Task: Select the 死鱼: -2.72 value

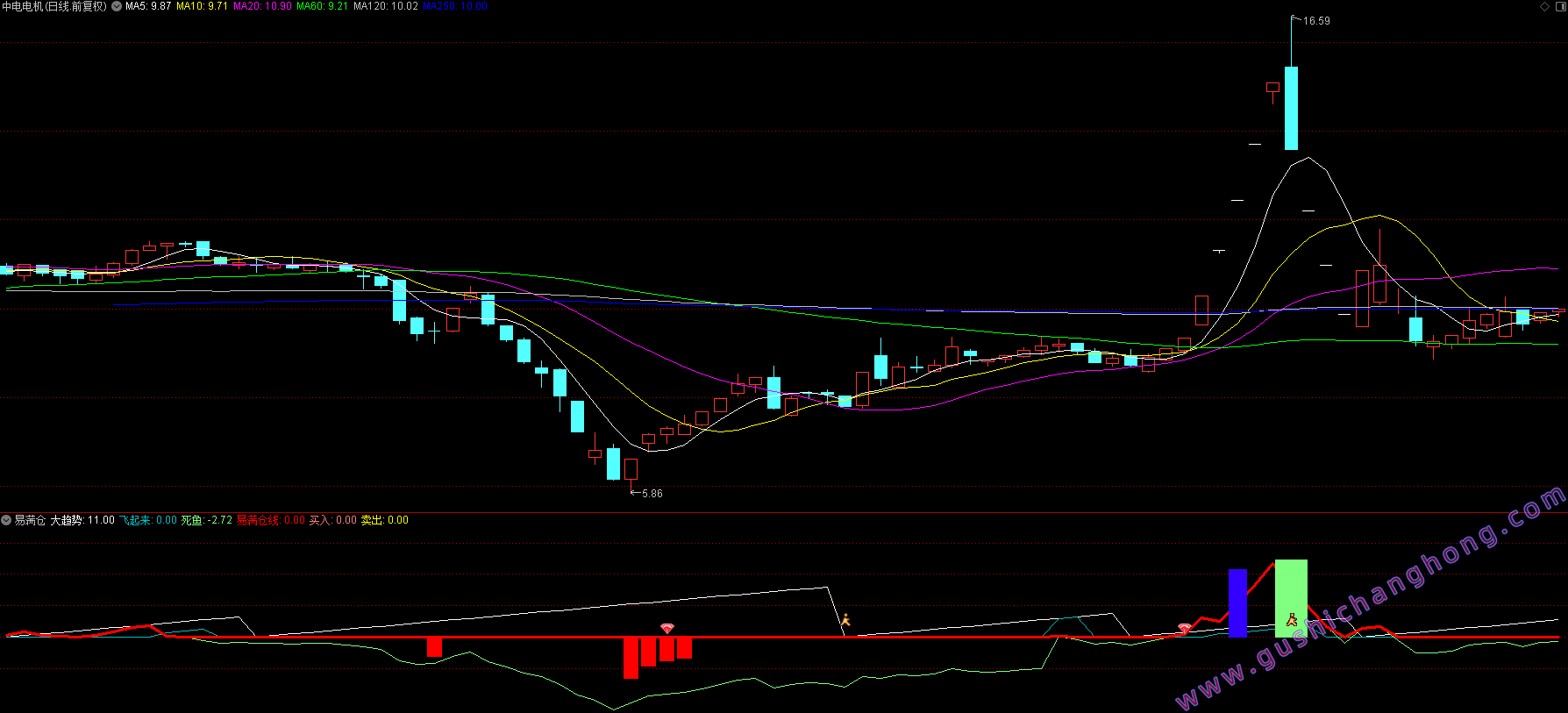Action: point(207,520)
